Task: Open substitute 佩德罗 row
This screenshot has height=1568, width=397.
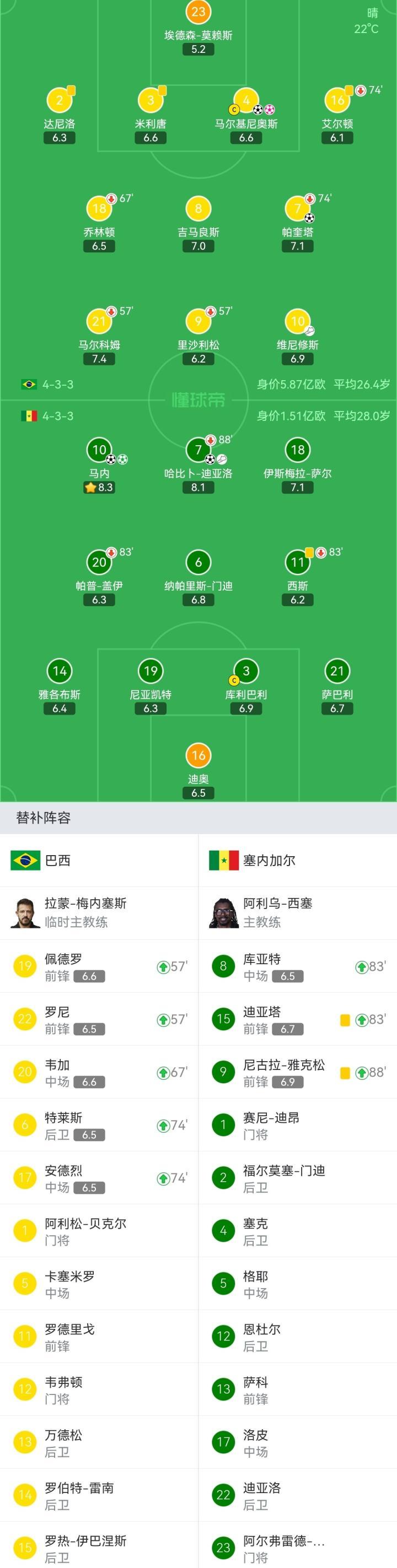Action: 99,966
